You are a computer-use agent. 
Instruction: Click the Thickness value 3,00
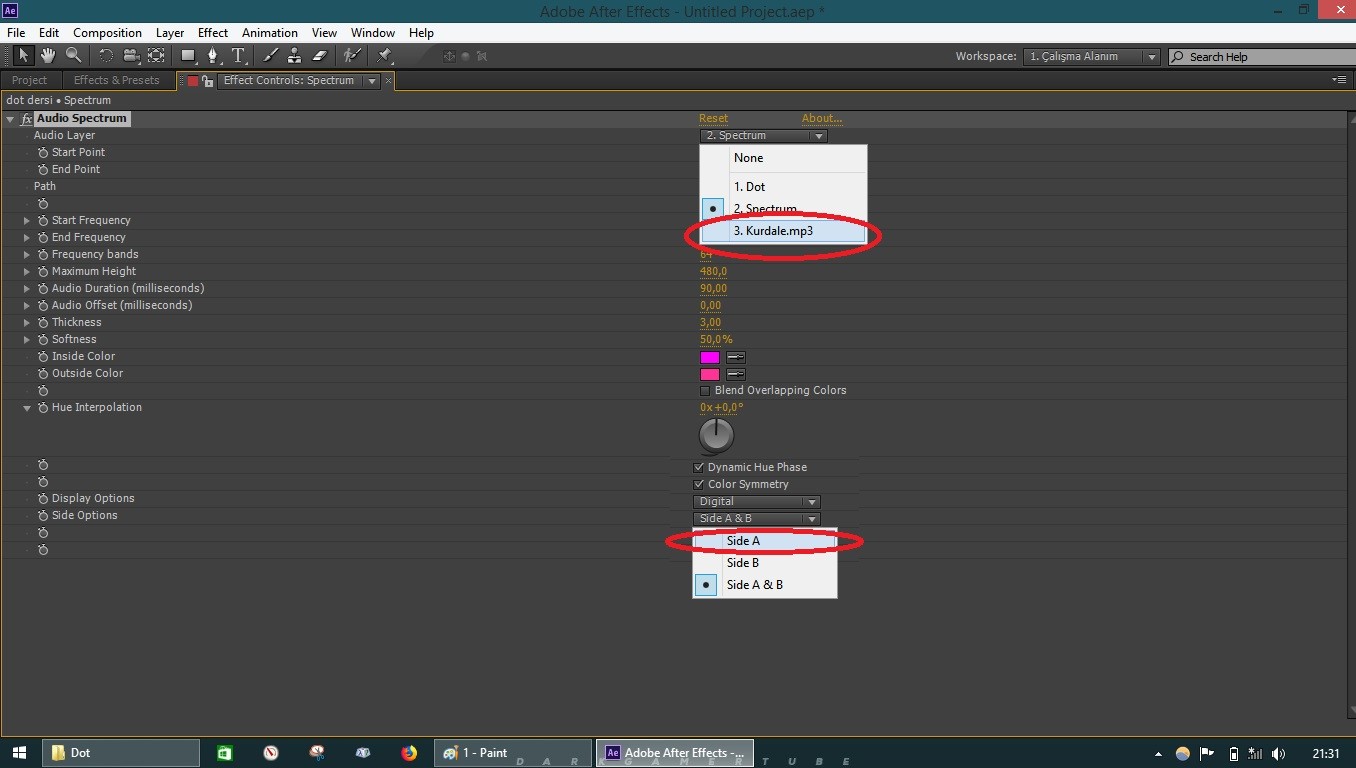[710, 323]
